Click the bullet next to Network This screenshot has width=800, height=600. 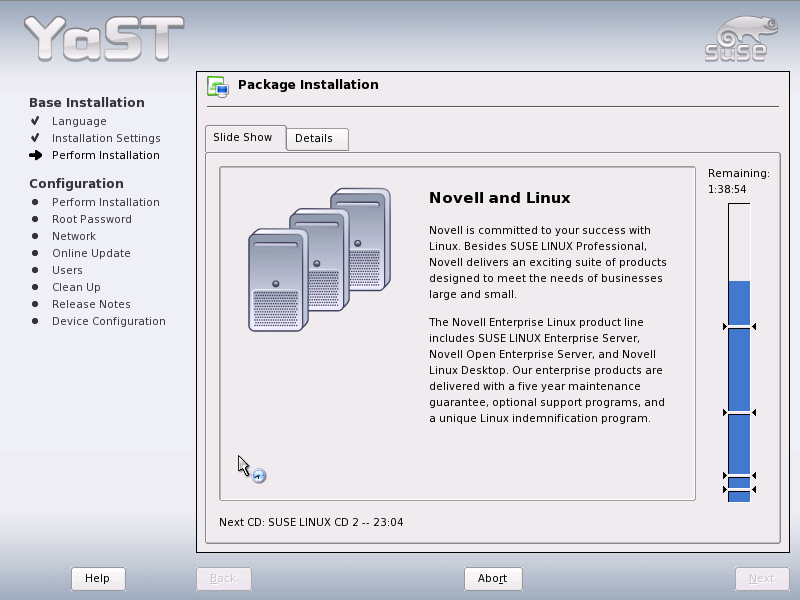pos(35,236)
